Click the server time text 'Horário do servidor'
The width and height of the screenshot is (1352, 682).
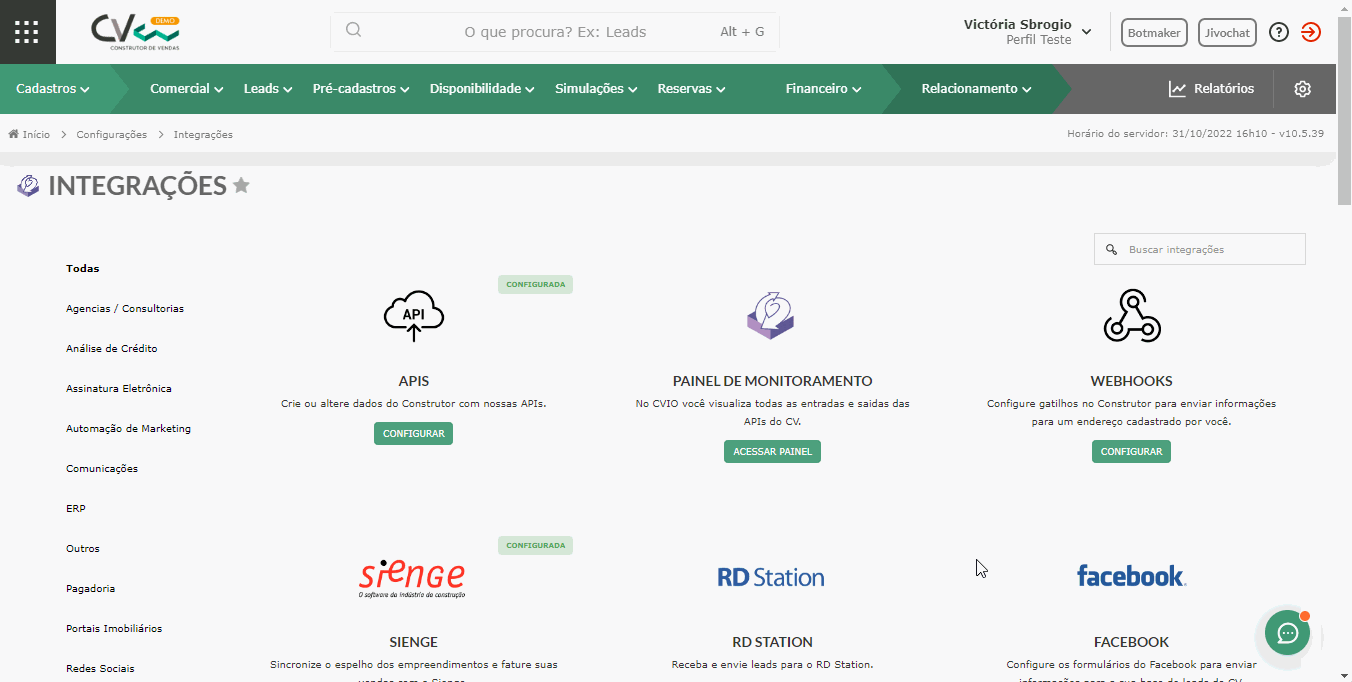(x=1195, y=134)
